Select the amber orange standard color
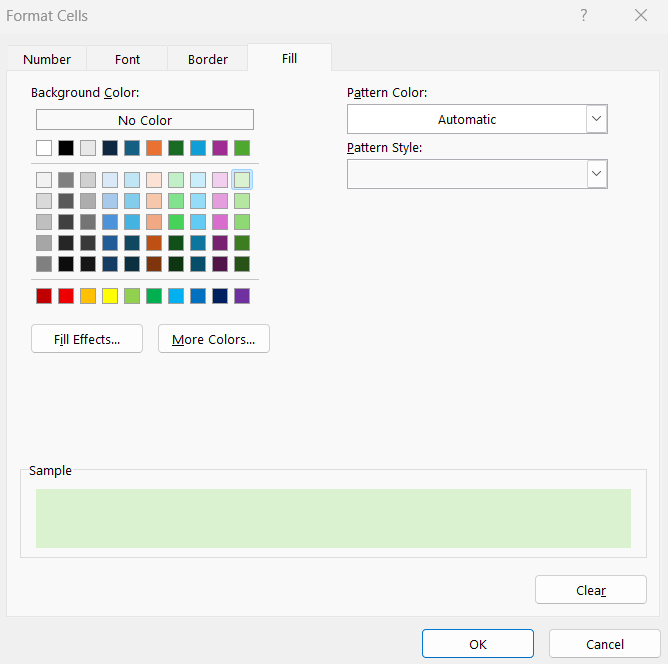The image size is (668, 664). point(88,296)
